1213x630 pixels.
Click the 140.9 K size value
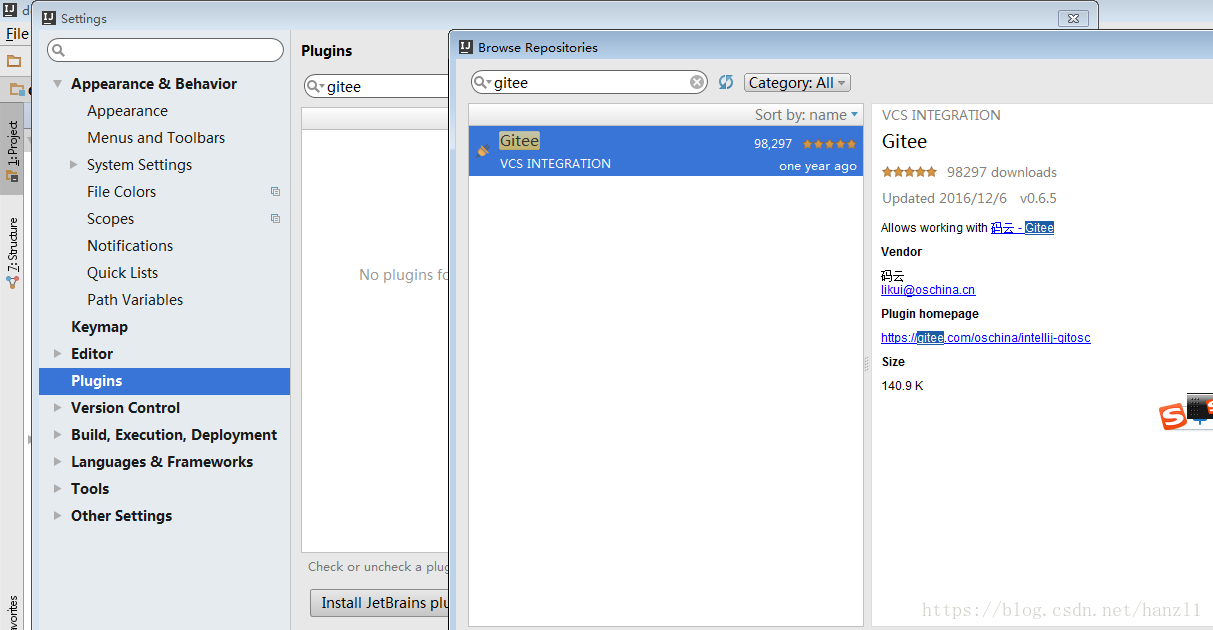pyautogui.click(x=902, y=386)
